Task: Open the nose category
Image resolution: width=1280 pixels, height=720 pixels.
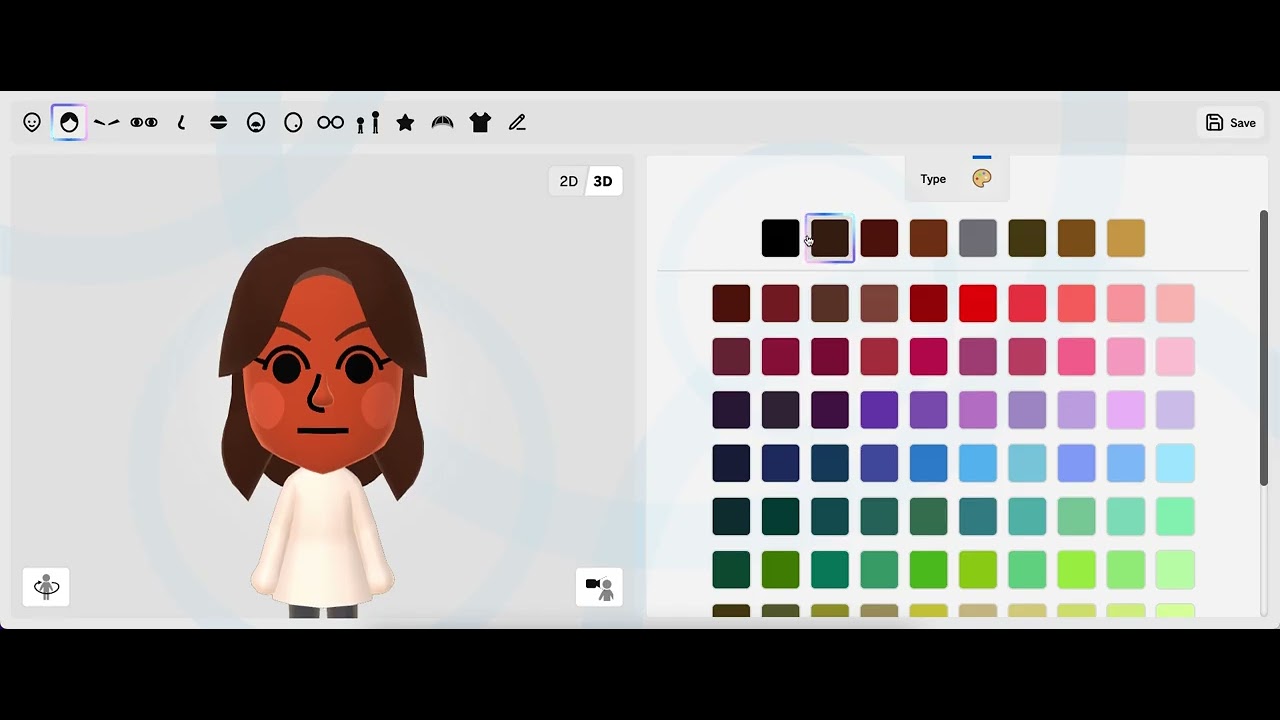Action: pyautogui.click(x=181, y=122)
